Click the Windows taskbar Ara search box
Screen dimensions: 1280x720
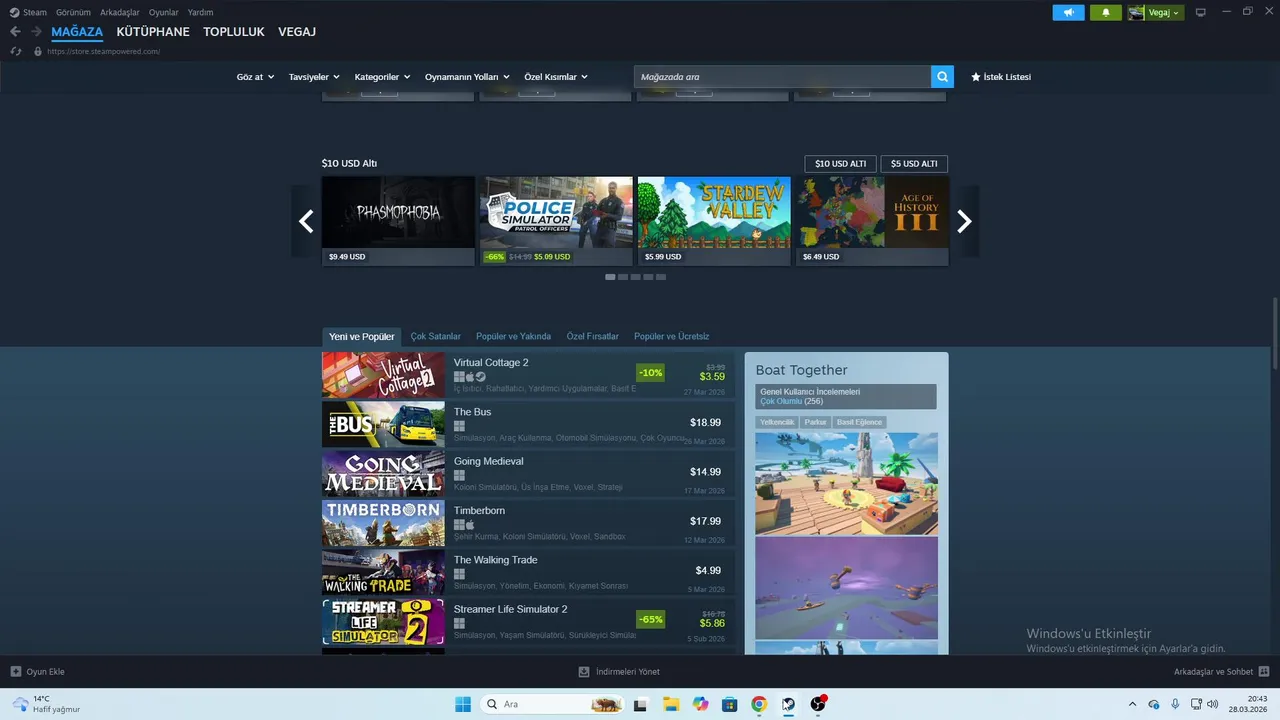551,704
